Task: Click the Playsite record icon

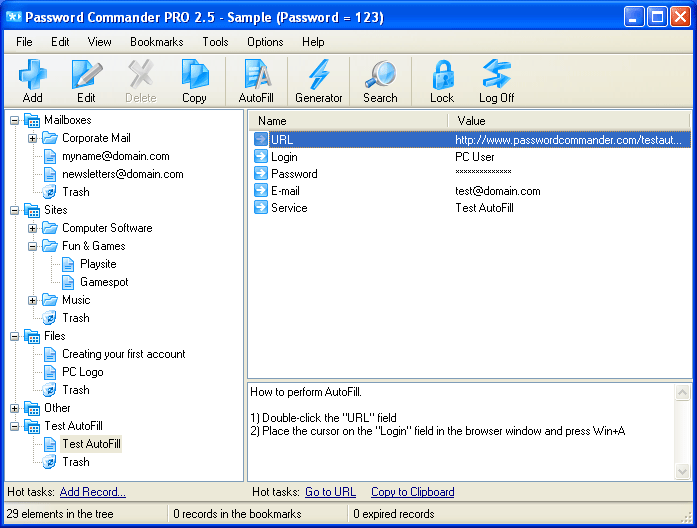Action: click(68, 264)
